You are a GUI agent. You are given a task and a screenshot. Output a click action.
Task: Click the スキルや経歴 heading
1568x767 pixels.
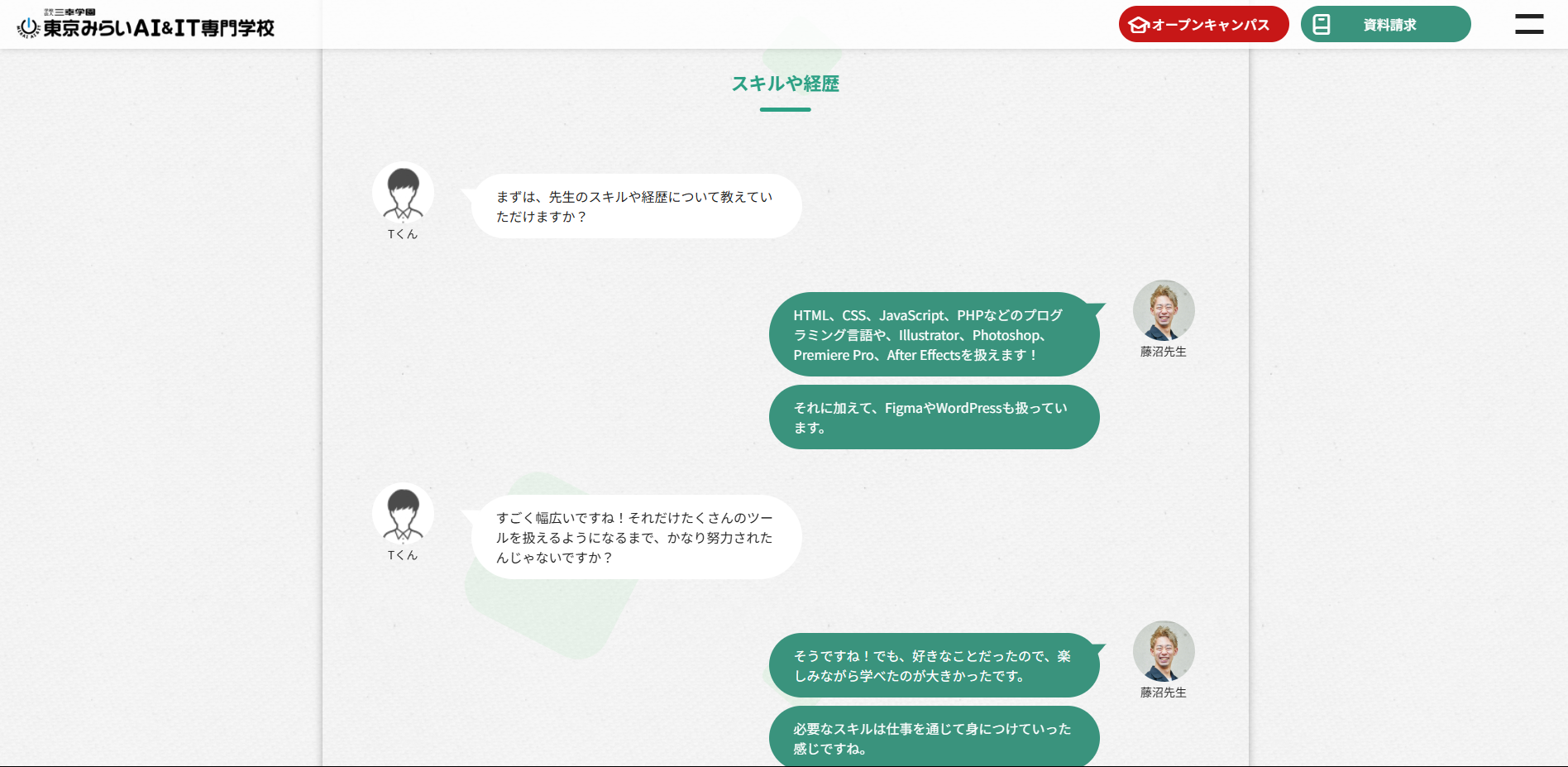click(786, 84)
